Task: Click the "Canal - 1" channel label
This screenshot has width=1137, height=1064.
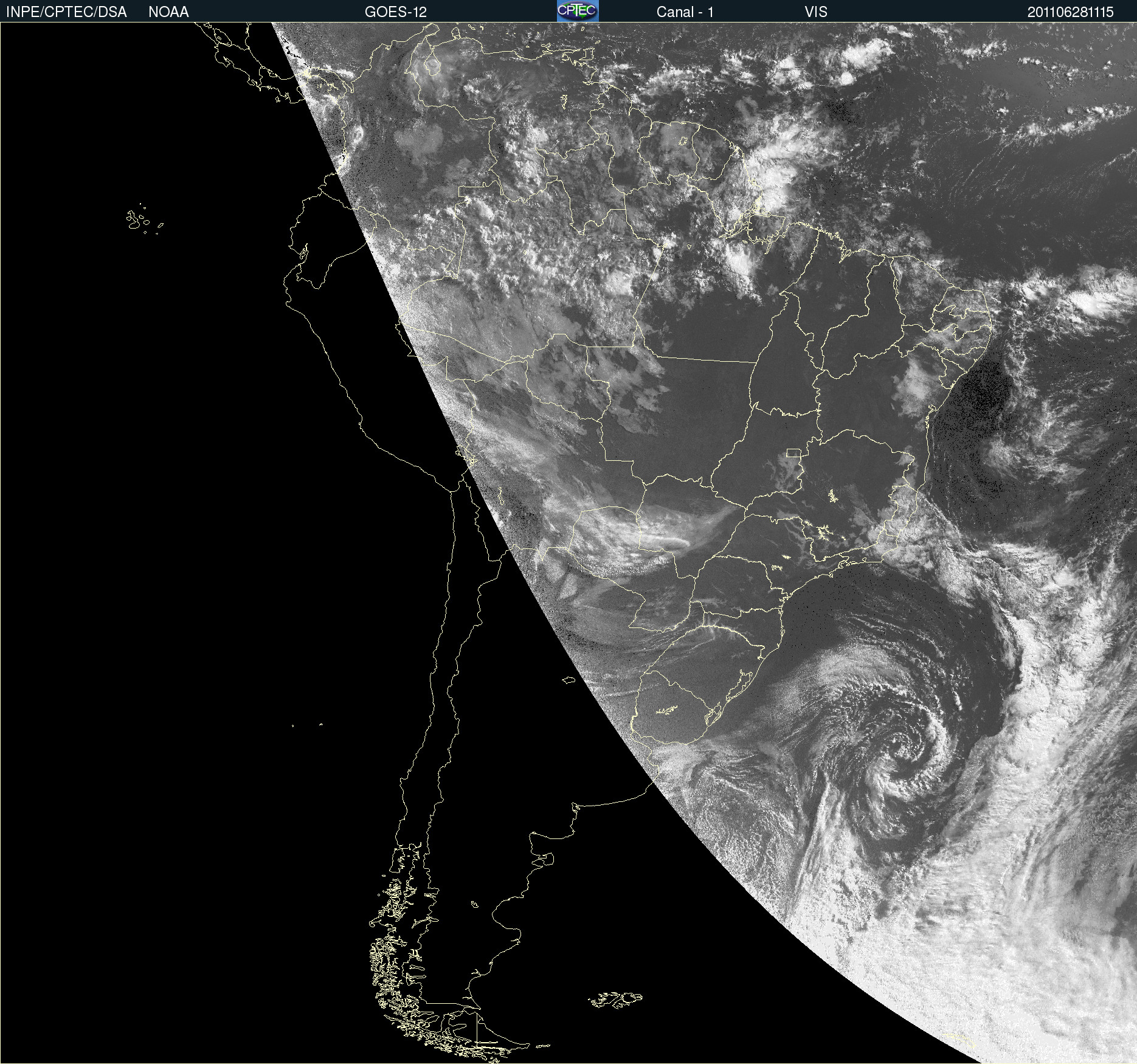Action: 685,12
